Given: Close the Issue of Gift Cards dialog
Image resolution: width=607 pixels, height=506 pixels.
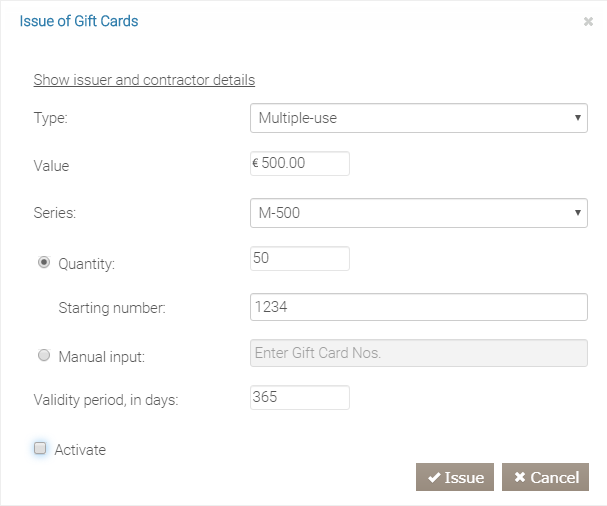Looking at the screenshot, I should coord(588,21).
